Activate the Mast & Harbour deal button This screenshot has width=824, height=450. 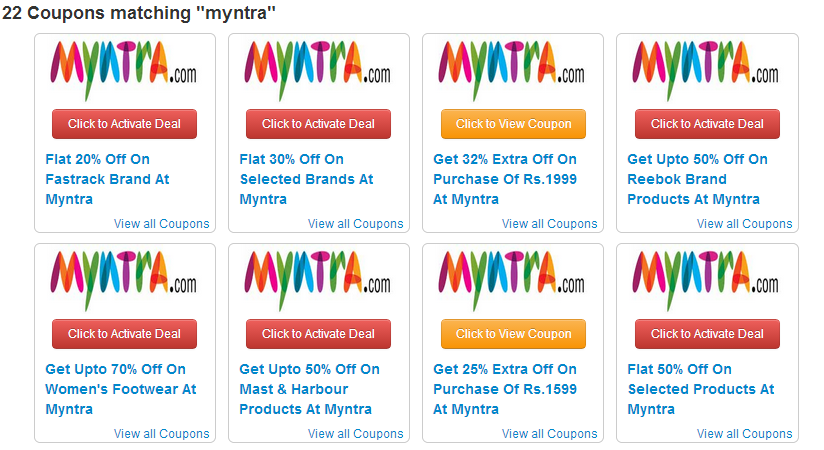[x=318, y=334]
